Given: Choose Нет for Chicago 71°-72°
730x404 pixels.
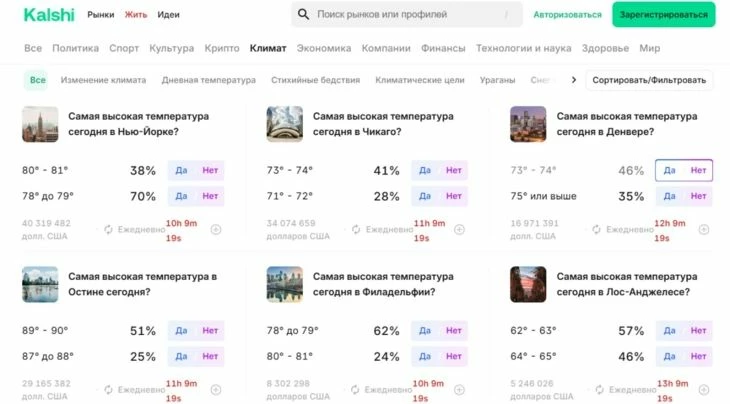Looking at the screenshot, I should point(453,196).
